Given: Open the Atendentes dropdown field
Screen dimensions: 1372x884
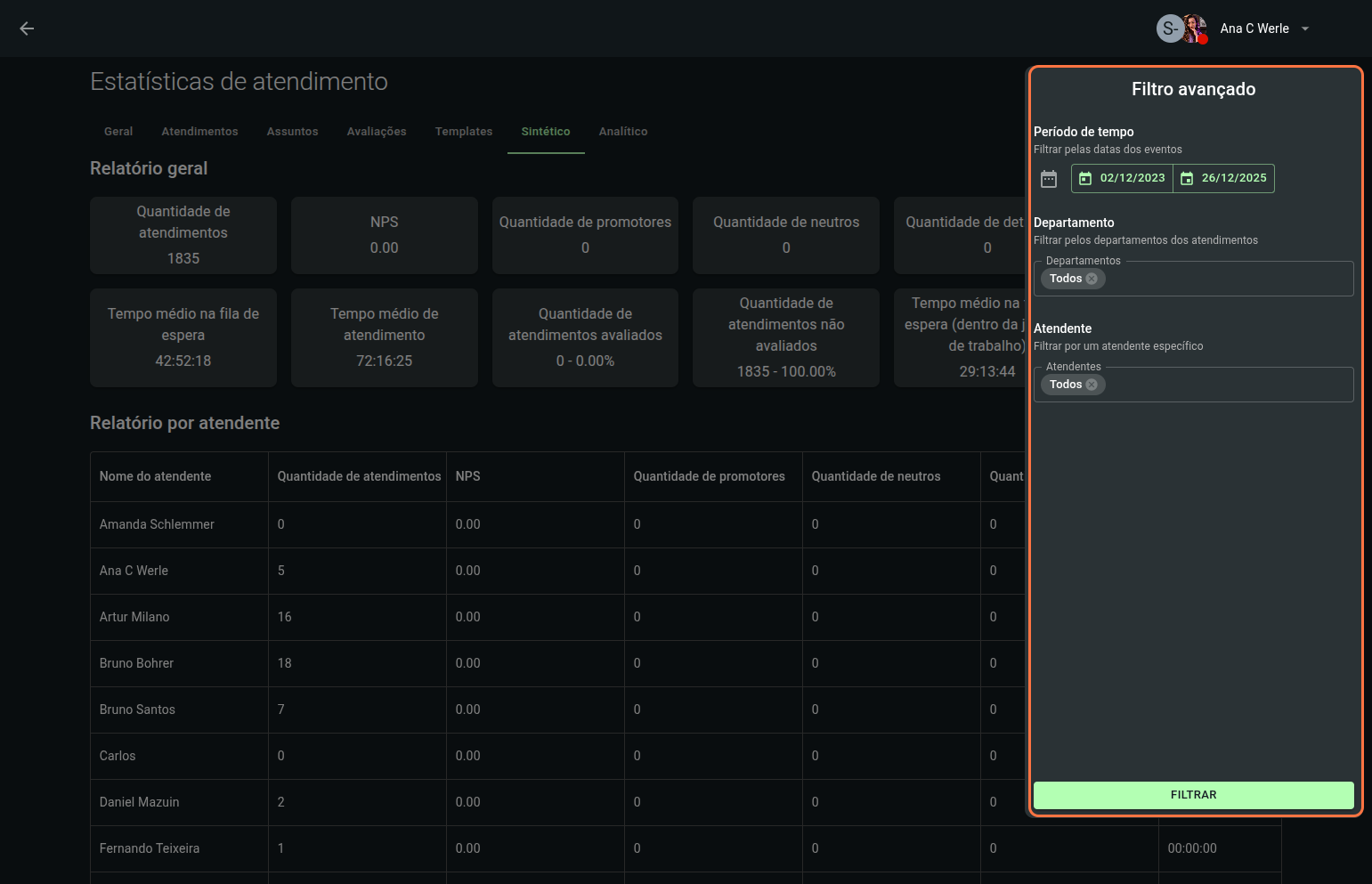Looking at the screenshot, I should (x=1229, y=385).
